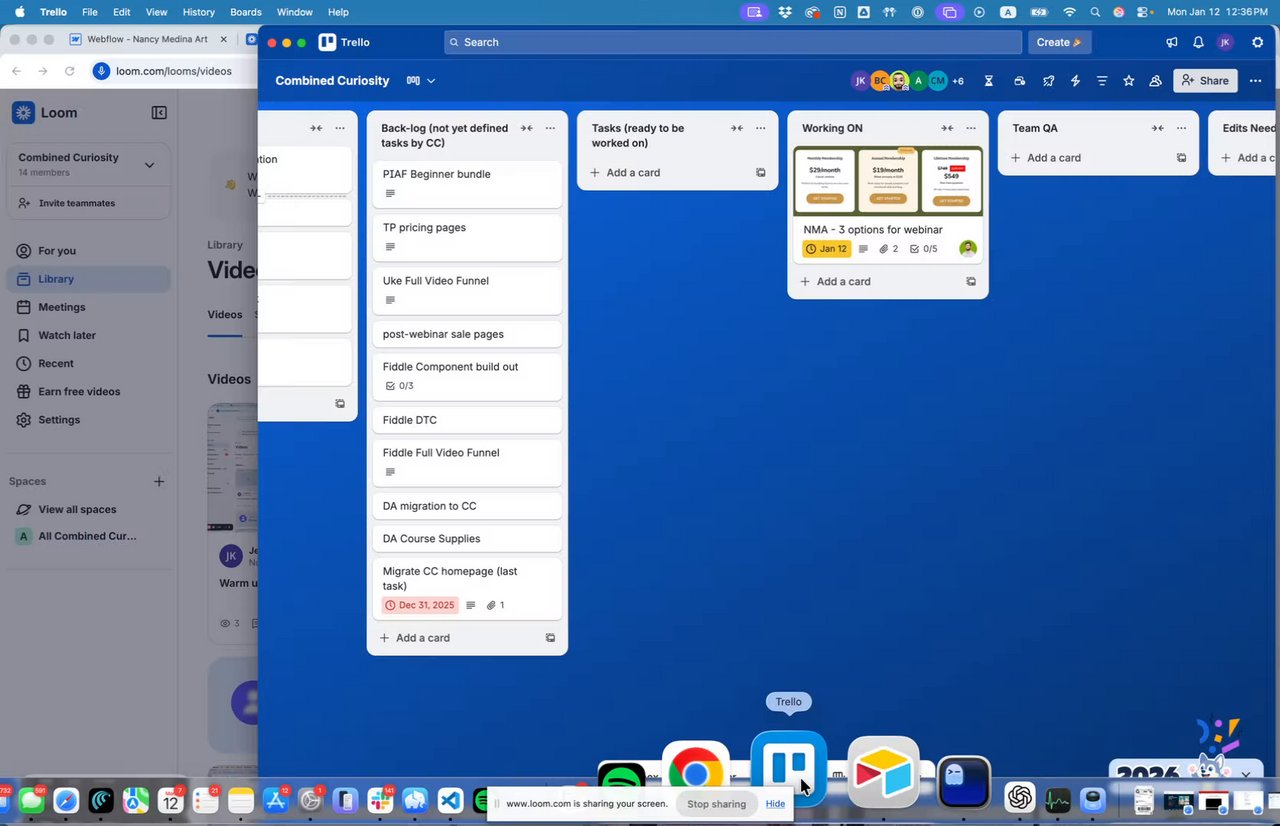The width and height of the screenshot is (1280, 826).
Task: Open Earn free videos in Loom
Action: 88,391
